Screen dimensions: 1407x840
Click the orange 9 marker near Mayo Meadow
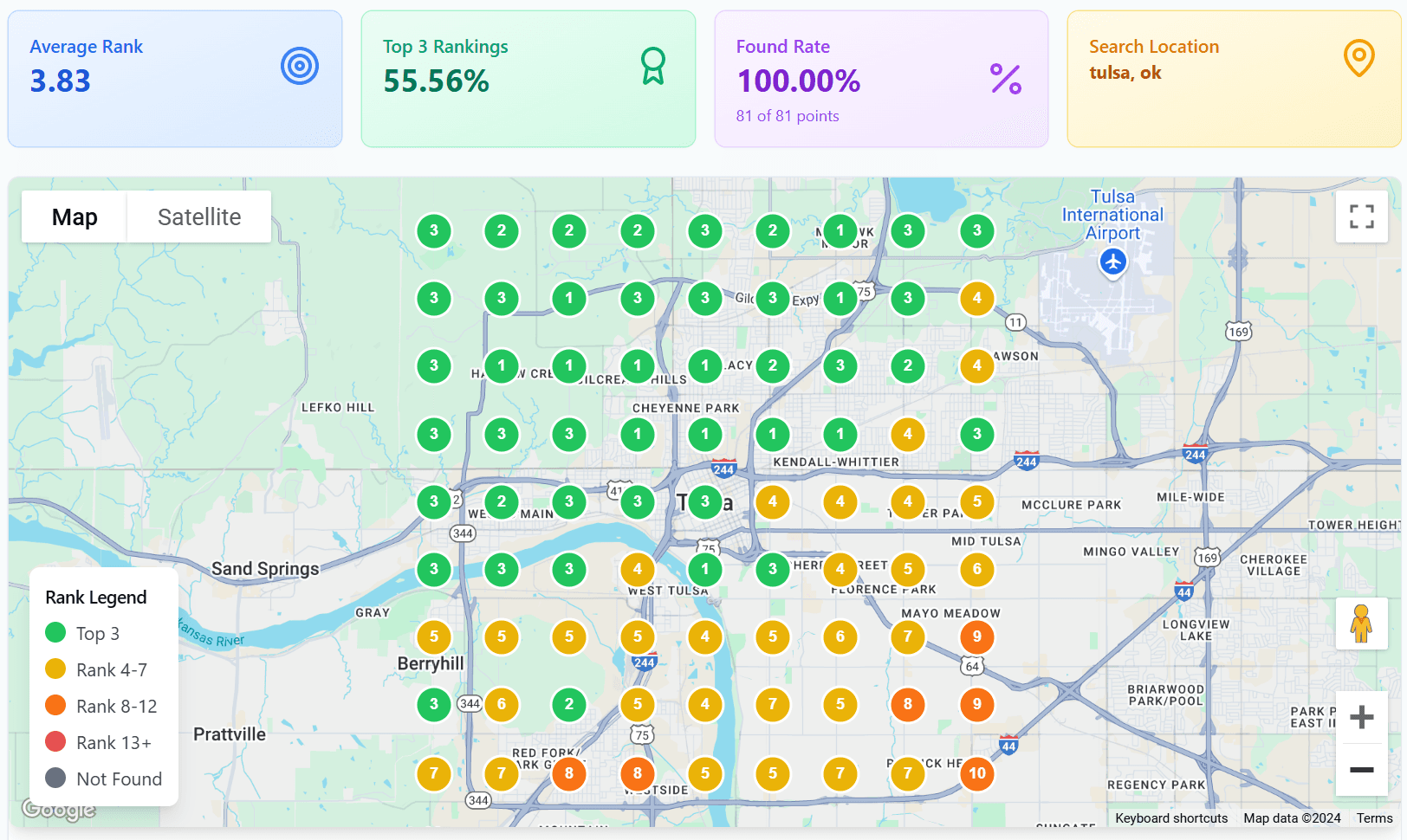pyautogui.click(x=977, y=636)
